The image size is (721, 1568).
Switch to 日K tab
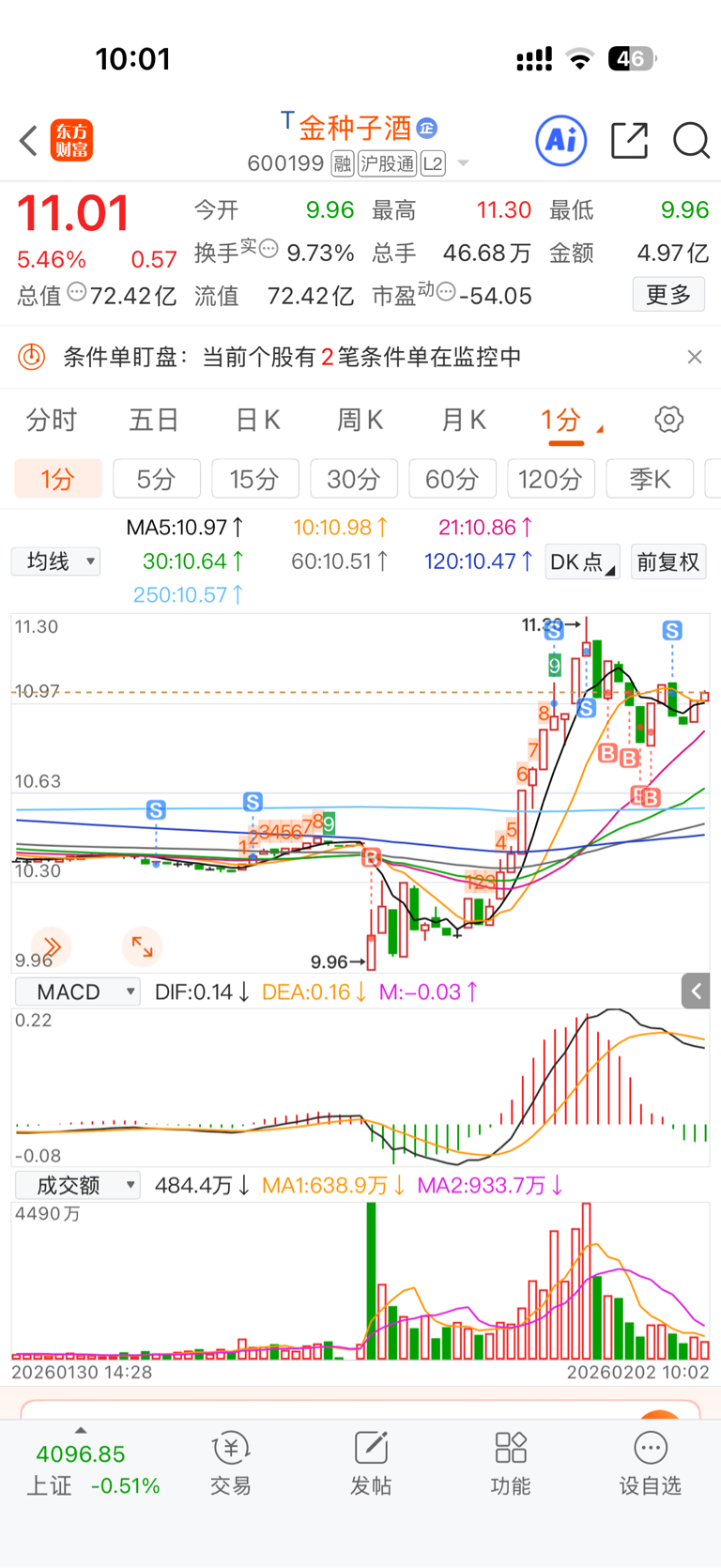[257, 420]
